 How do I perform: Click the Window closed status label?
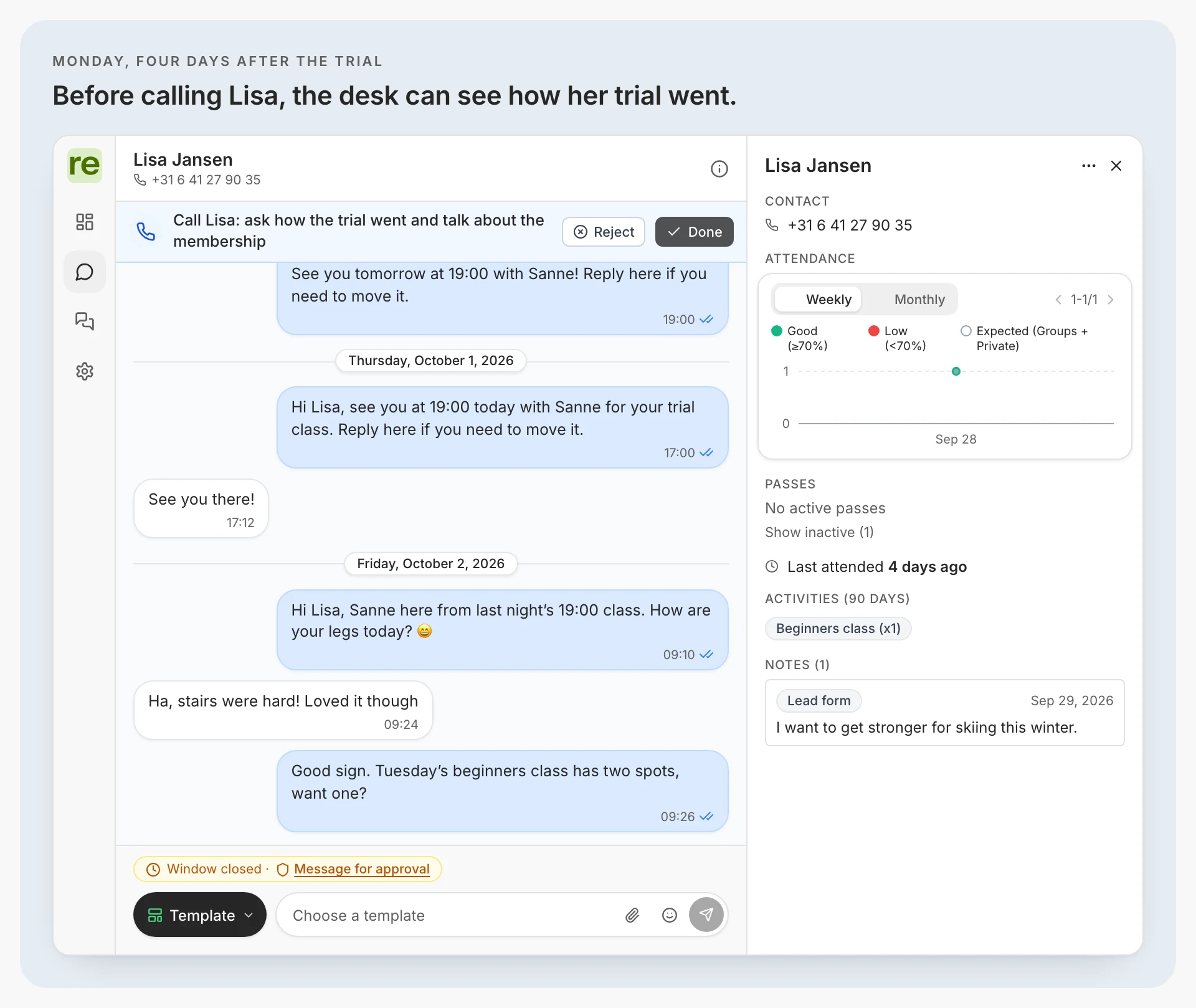(214, 869)
